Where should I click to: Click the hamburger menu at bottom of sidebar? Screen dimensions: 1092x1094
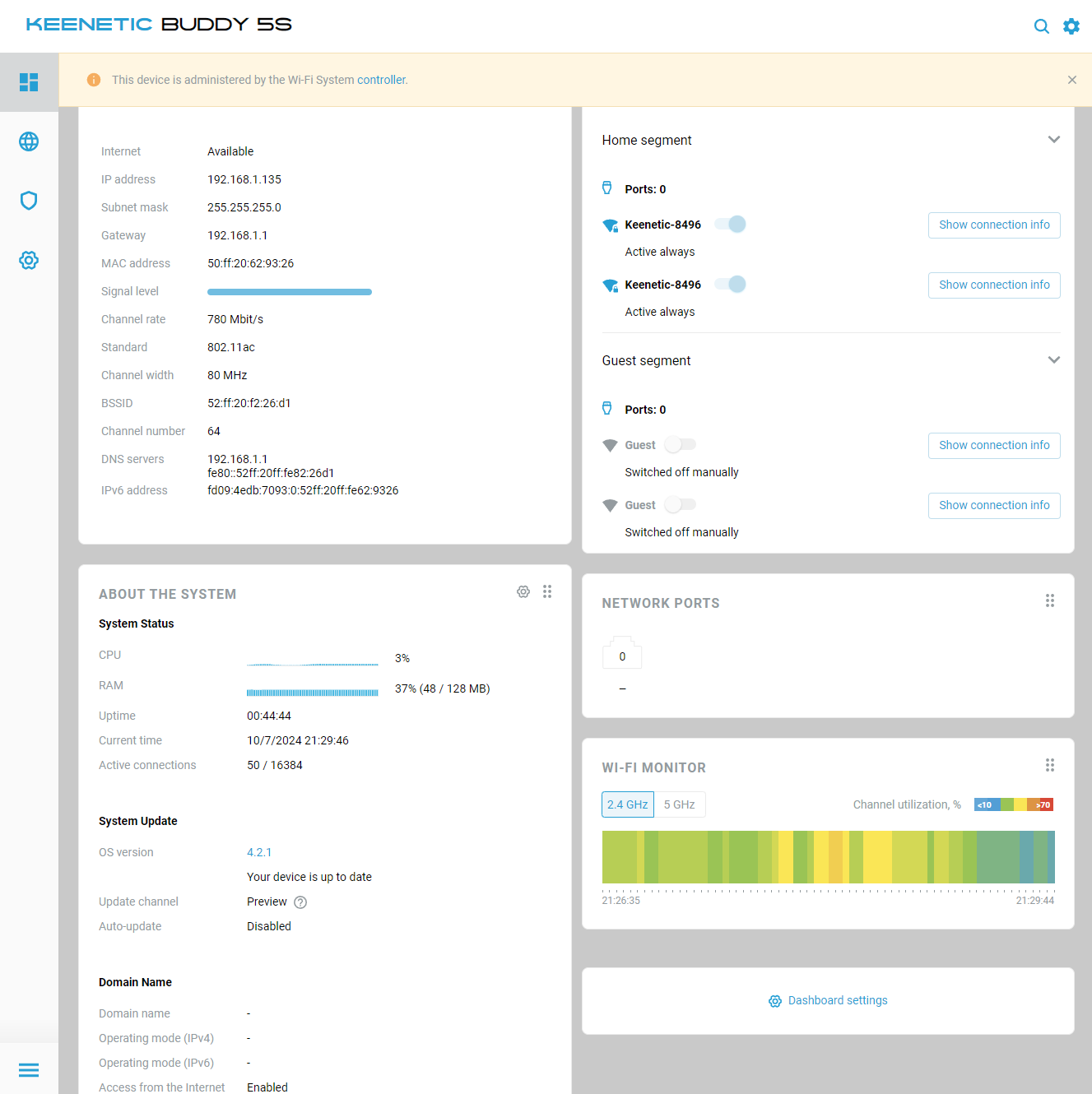point(29,1069)
